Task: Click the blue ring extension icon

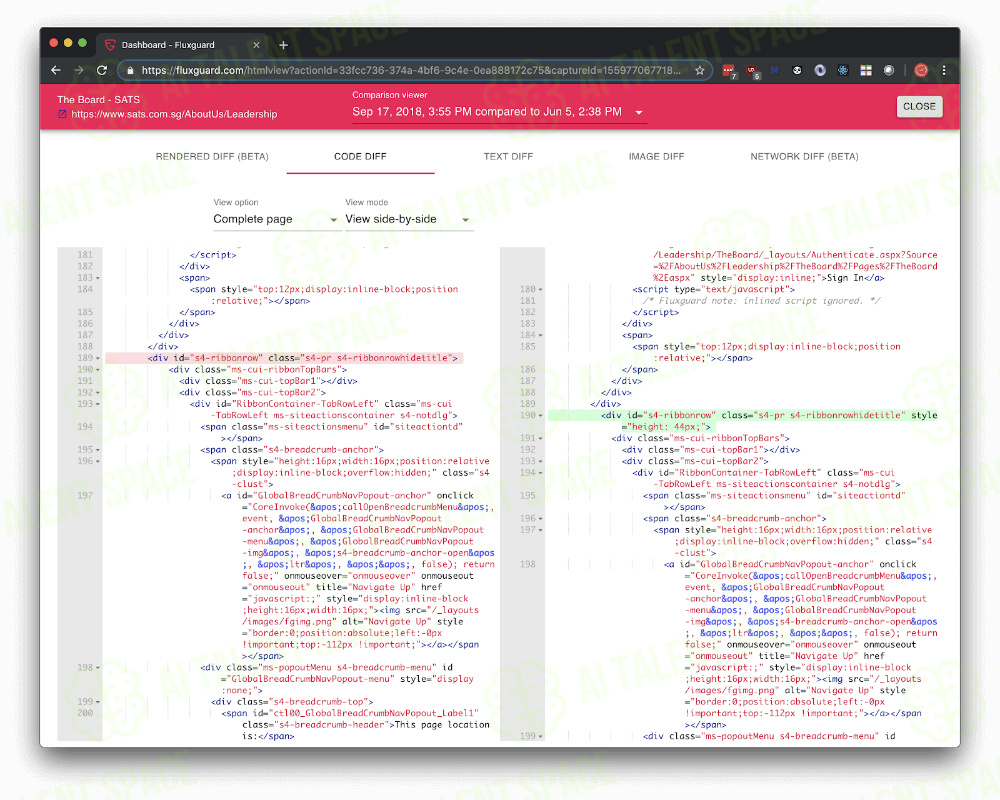Action: pos(820,71)
